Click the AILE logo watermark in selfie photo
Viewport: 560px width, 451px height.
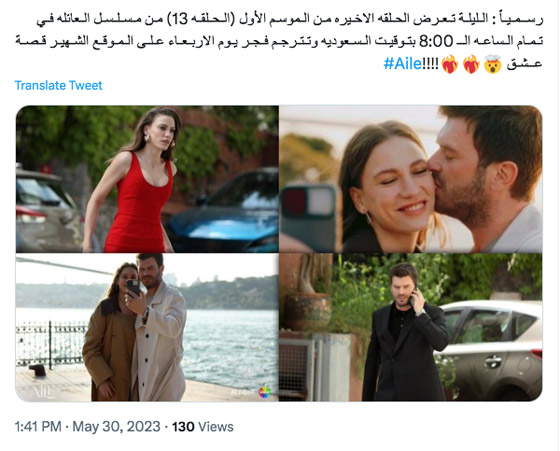pyautogui.click(x=44, y=392)
